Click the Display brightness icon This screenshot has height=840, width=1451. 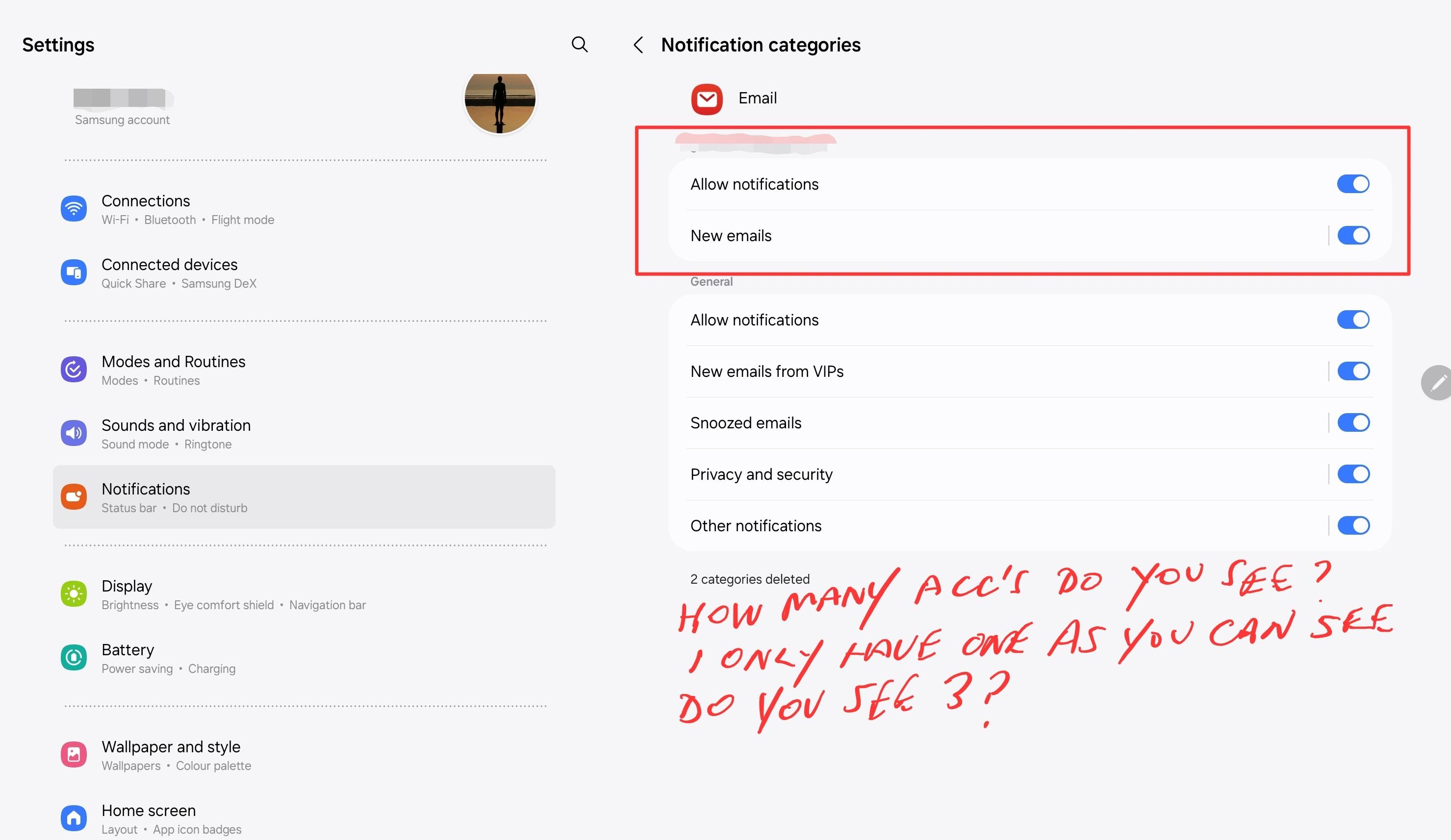tap(74, 594)
